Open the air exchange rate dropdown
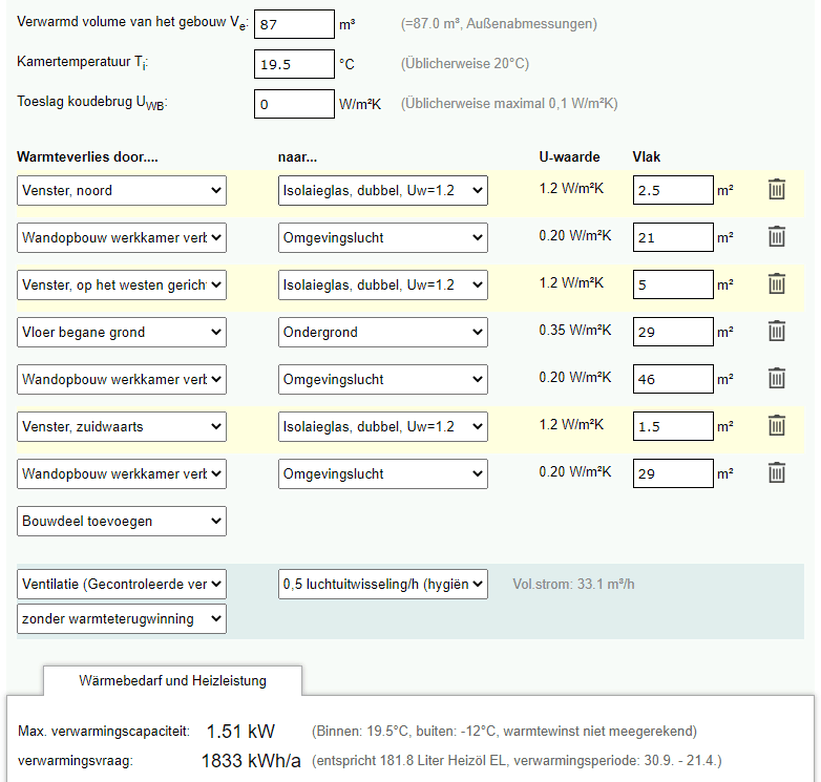 tap(383, 584)
